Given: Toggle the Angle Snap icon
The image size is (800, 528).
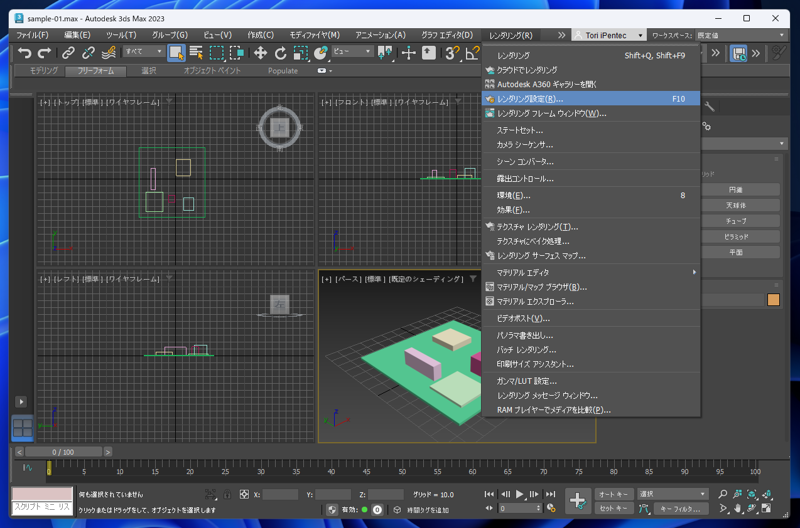Looking at the screenshot, I should pos(472,53).
